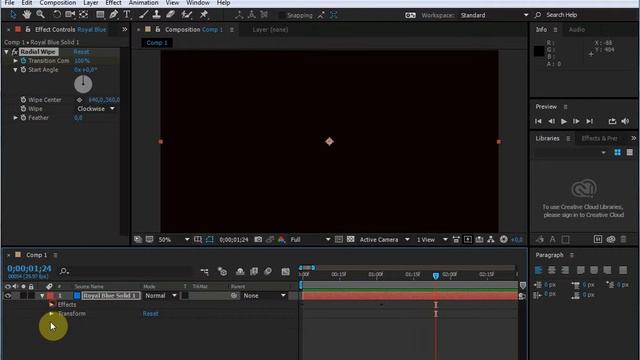Switch to the Effects & Presets tab
Viewport: 640px width, 360px height.
click(x=600, y=138)
